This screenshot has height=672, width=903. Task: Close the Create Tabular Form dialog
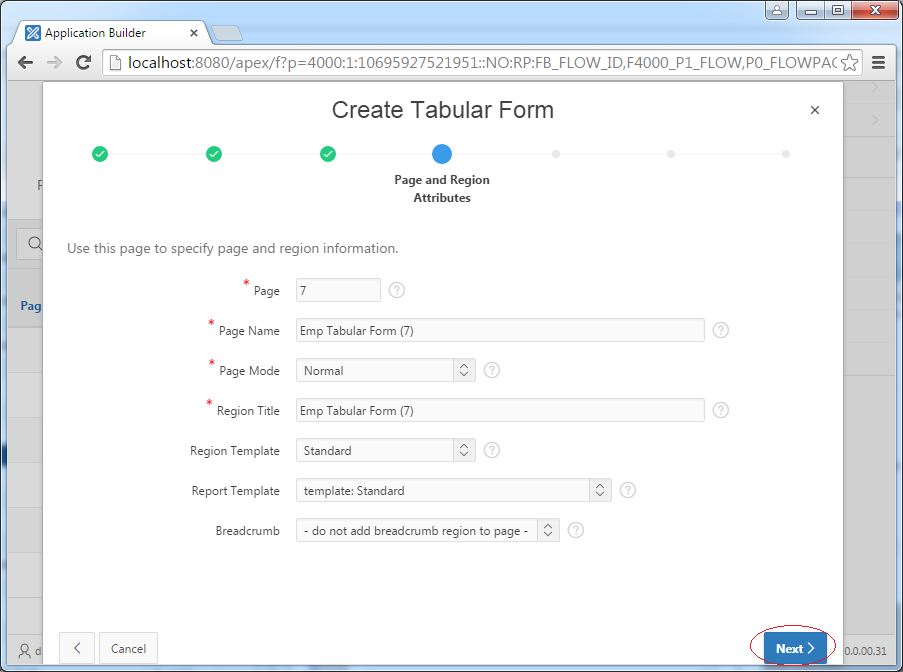pos(814,110)
